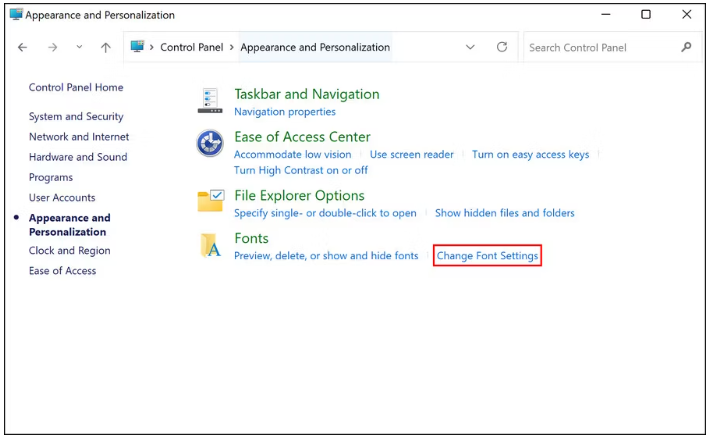Image resolution: width=710 pixels, height=438 pixels.
Task: Open Clock and Region category
Action: coord(69,250)
